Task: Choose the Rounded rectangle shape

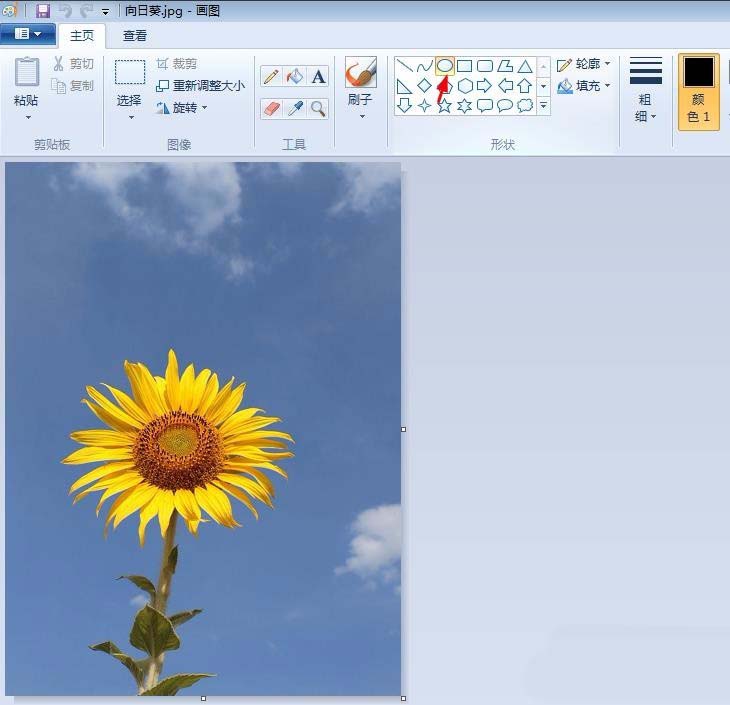Action: 485,66
